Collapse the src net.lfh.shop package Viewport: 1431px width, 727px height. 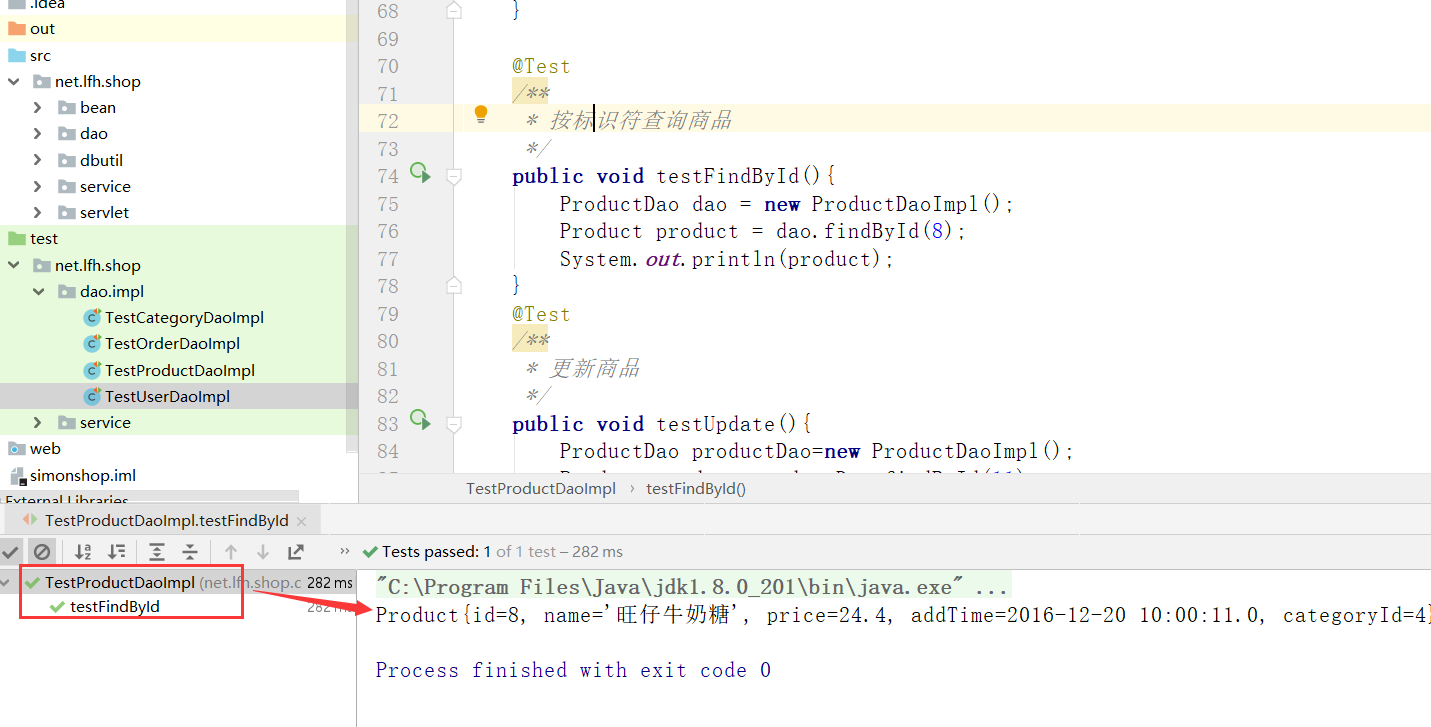pos(14,81)
